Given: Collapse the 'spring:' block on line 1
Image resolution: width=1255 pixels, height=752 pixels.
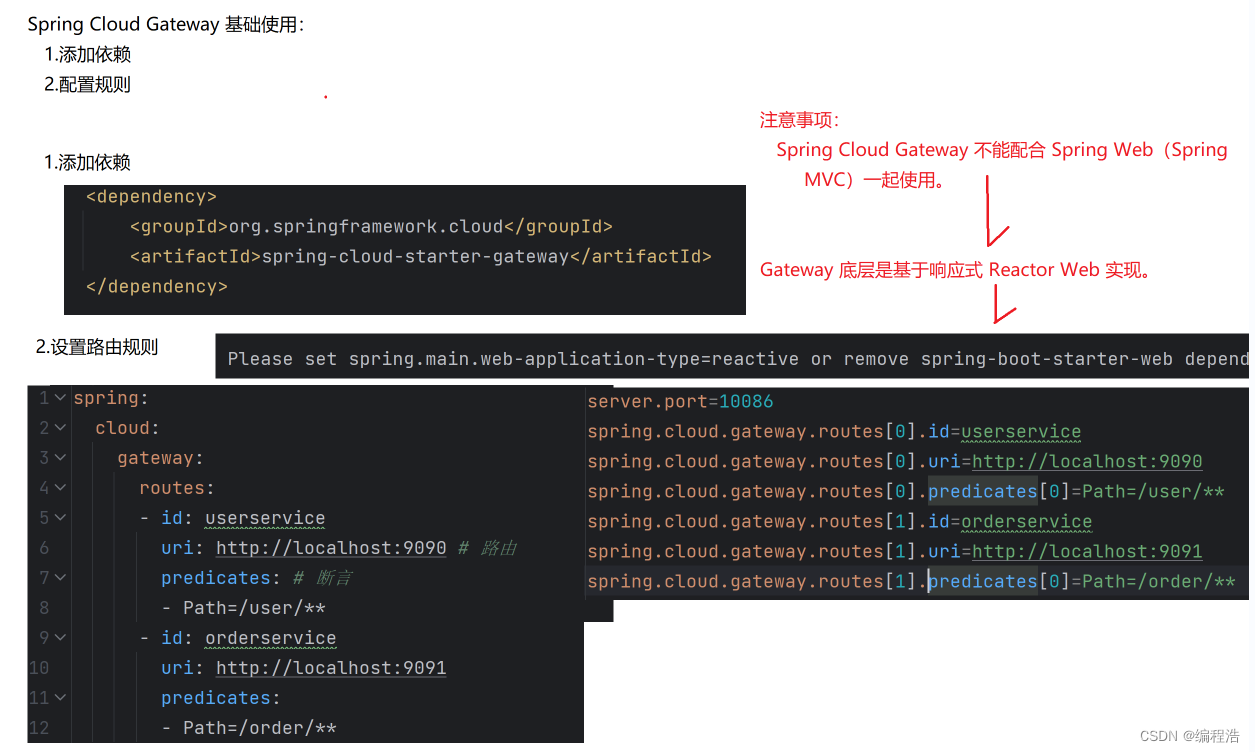Looking at the screenshot, I should click(x=60, y=398).
